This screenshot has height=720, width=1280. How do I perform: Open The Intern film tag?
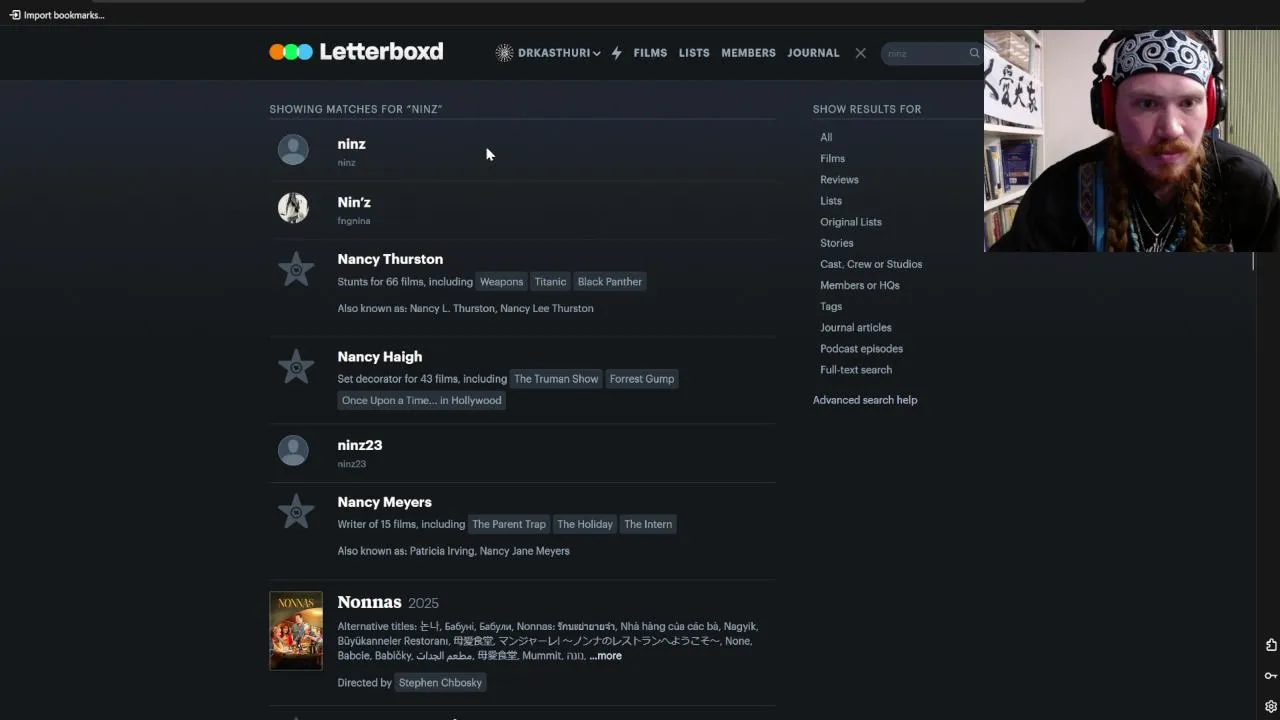pyautogui.click(x=648, y=524)
